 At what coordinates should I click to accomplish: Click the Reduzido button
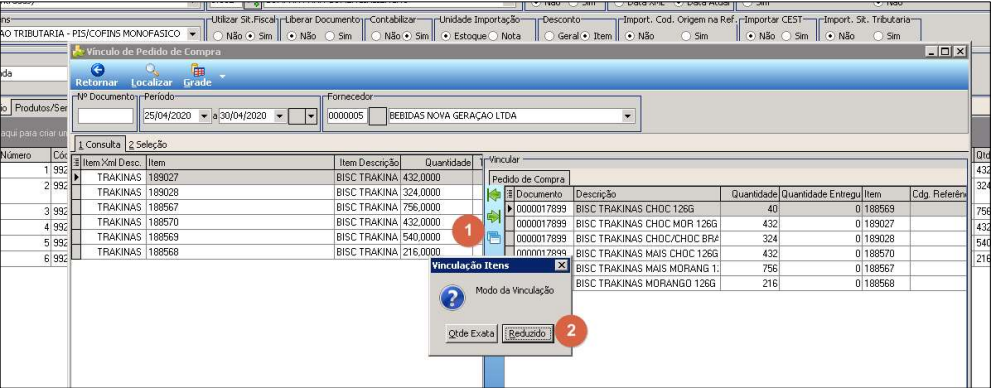click(528, 334)
